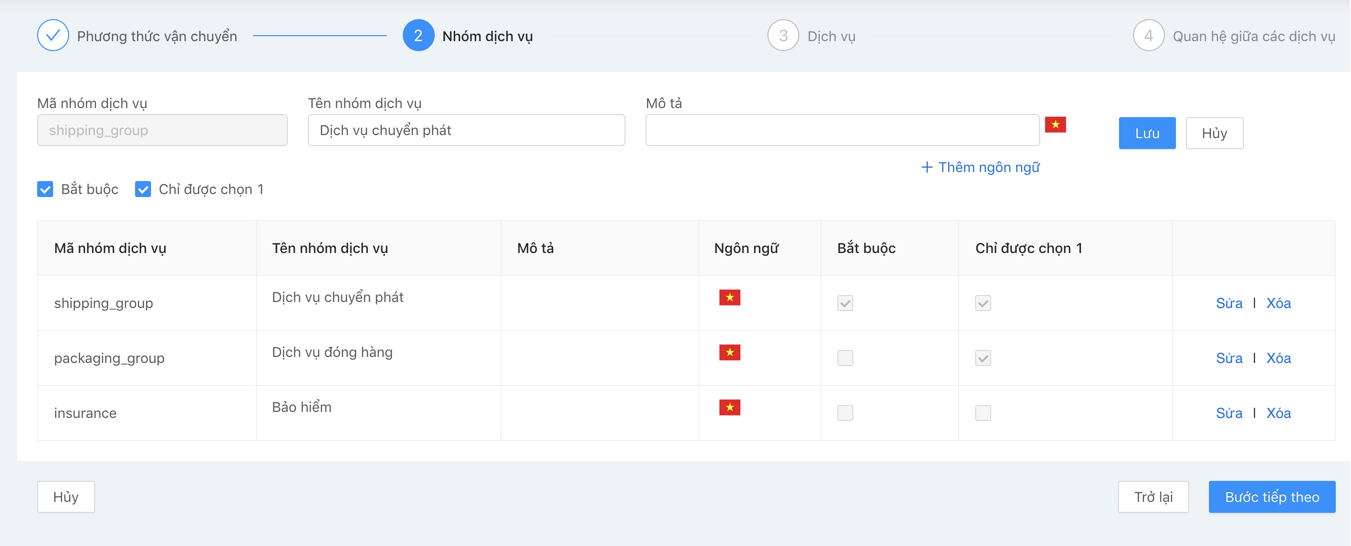Toggle the Chỉ được chọn 1 form checkbox

click(x=143, y=189)
